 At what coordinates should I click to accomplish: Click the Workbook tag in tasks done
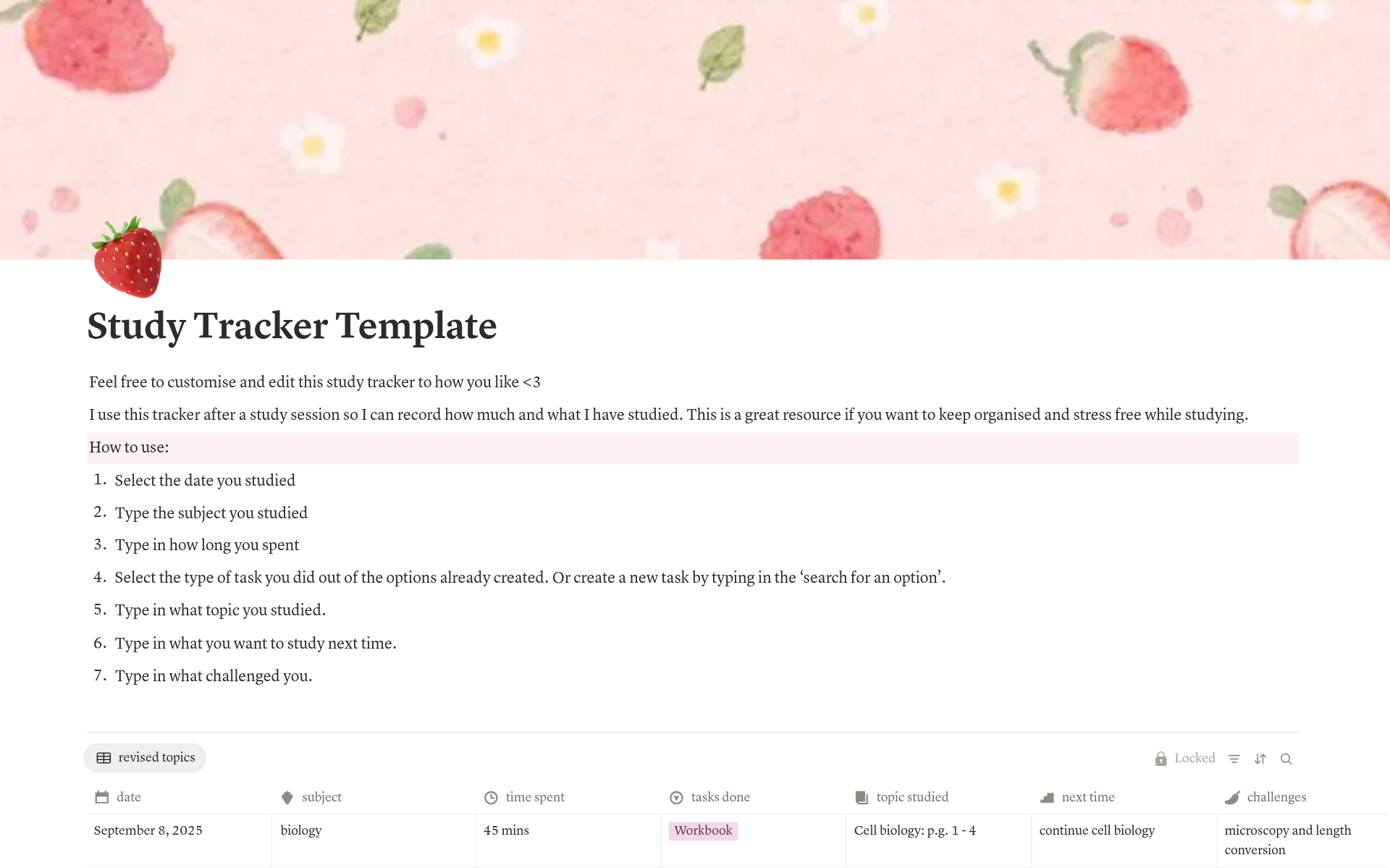click(703, 830)
